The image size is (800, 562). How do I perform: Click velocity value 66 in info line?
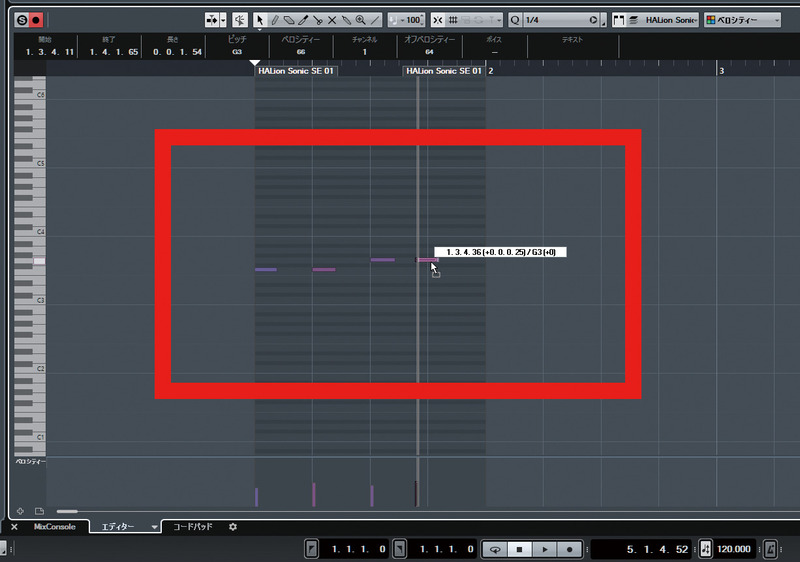[x=301, y=52]
